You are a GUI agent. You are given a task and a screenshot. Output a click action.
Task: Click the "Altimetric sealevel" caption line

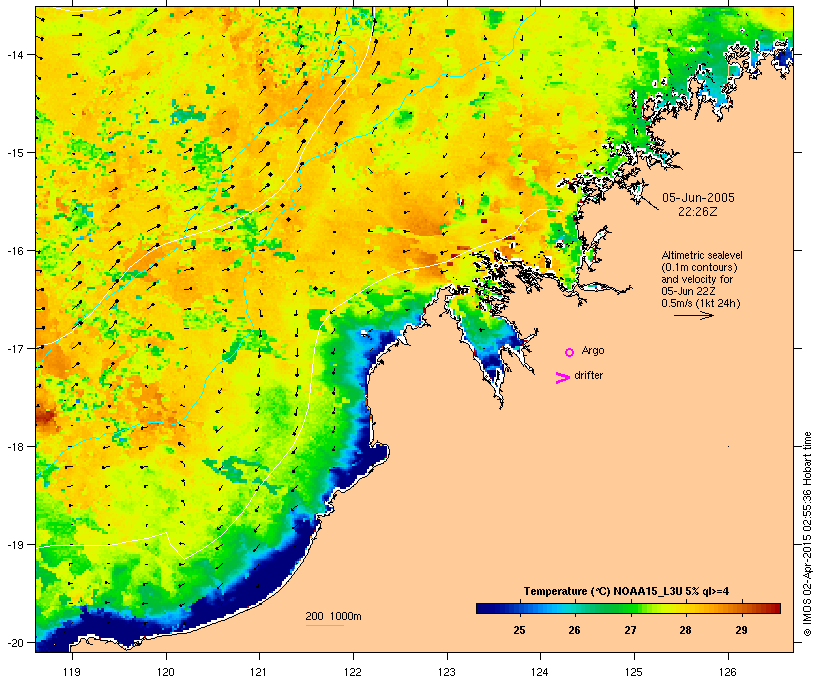coord(702,255)
